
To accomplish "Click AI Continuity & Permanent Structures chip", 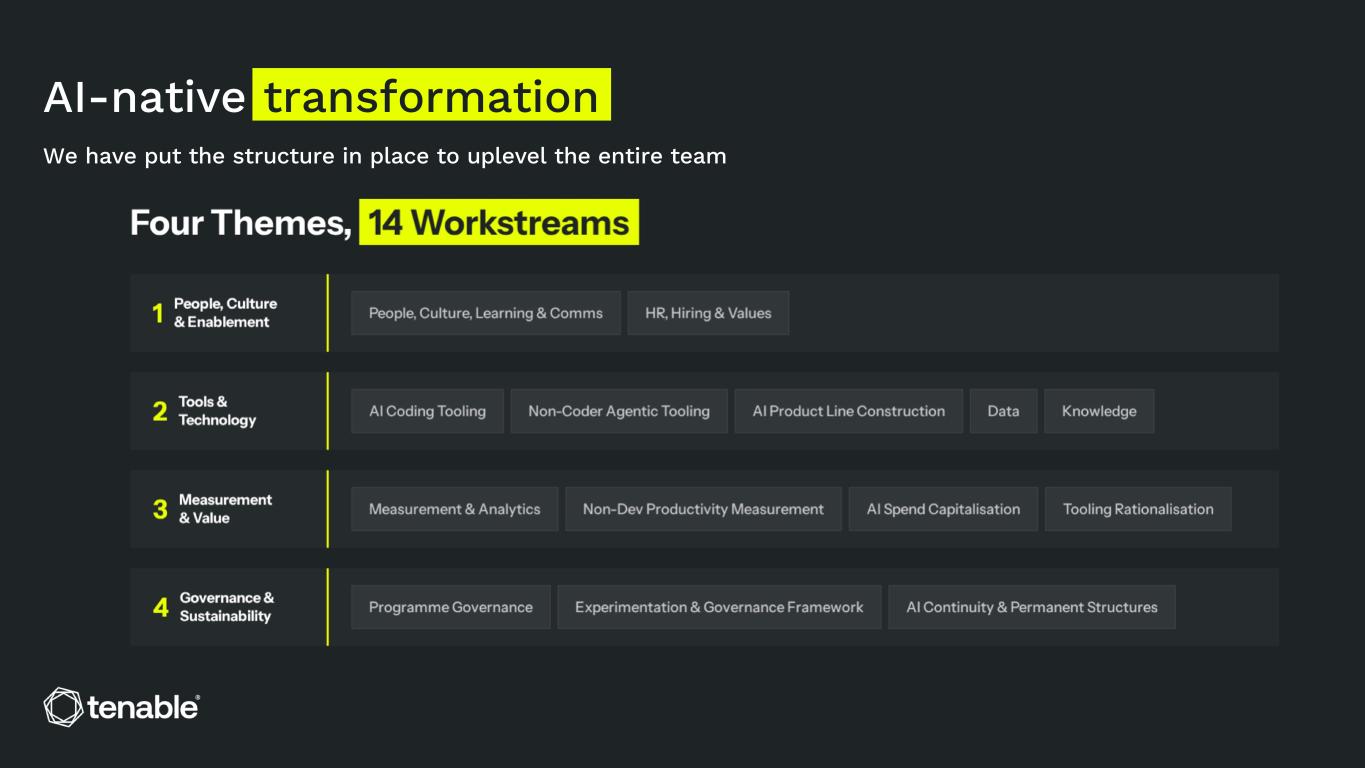I will pos(1032,607).
